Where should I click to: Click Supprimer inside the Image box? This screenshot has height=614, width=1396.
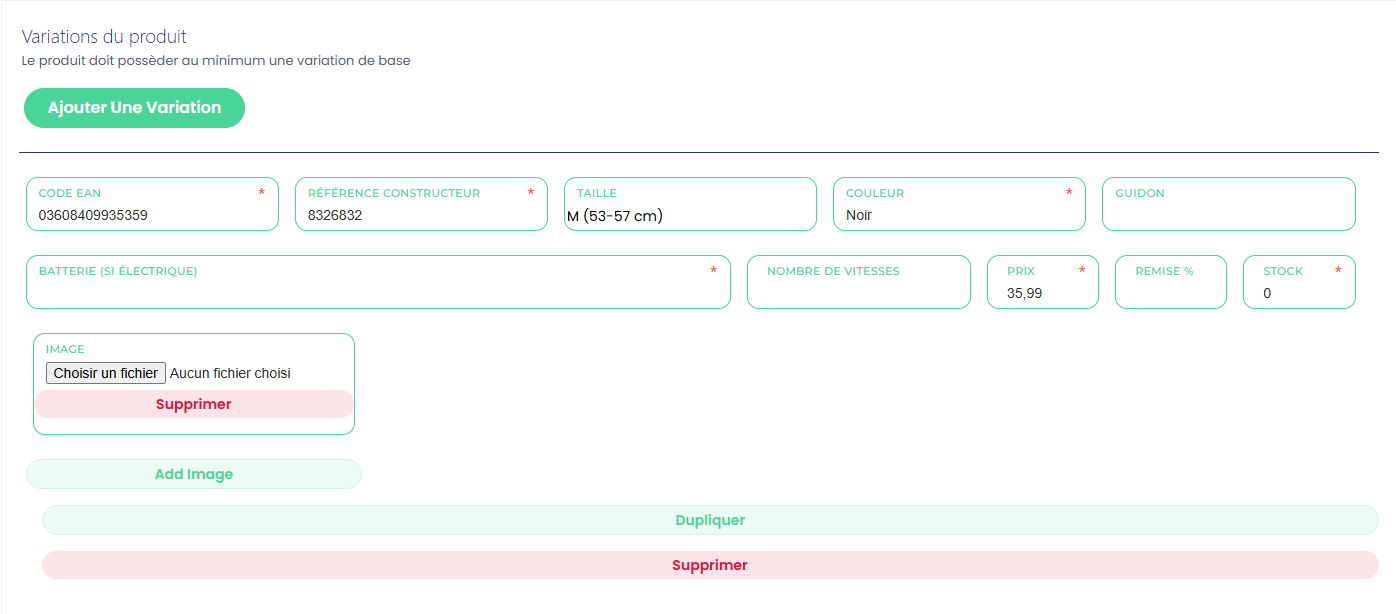193,404
